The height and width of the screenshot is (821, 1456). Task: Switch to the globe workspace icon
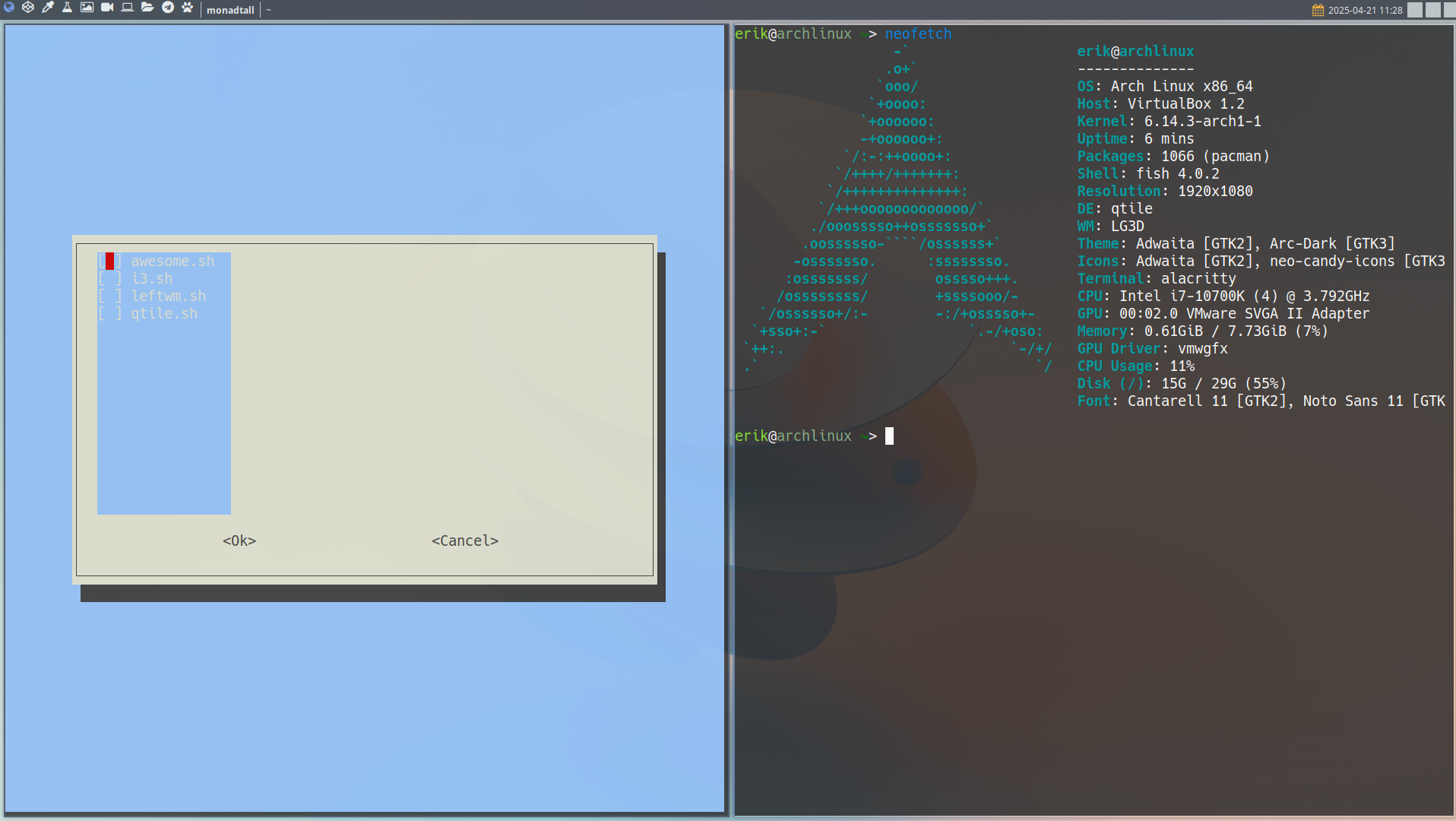pos(9,8)
